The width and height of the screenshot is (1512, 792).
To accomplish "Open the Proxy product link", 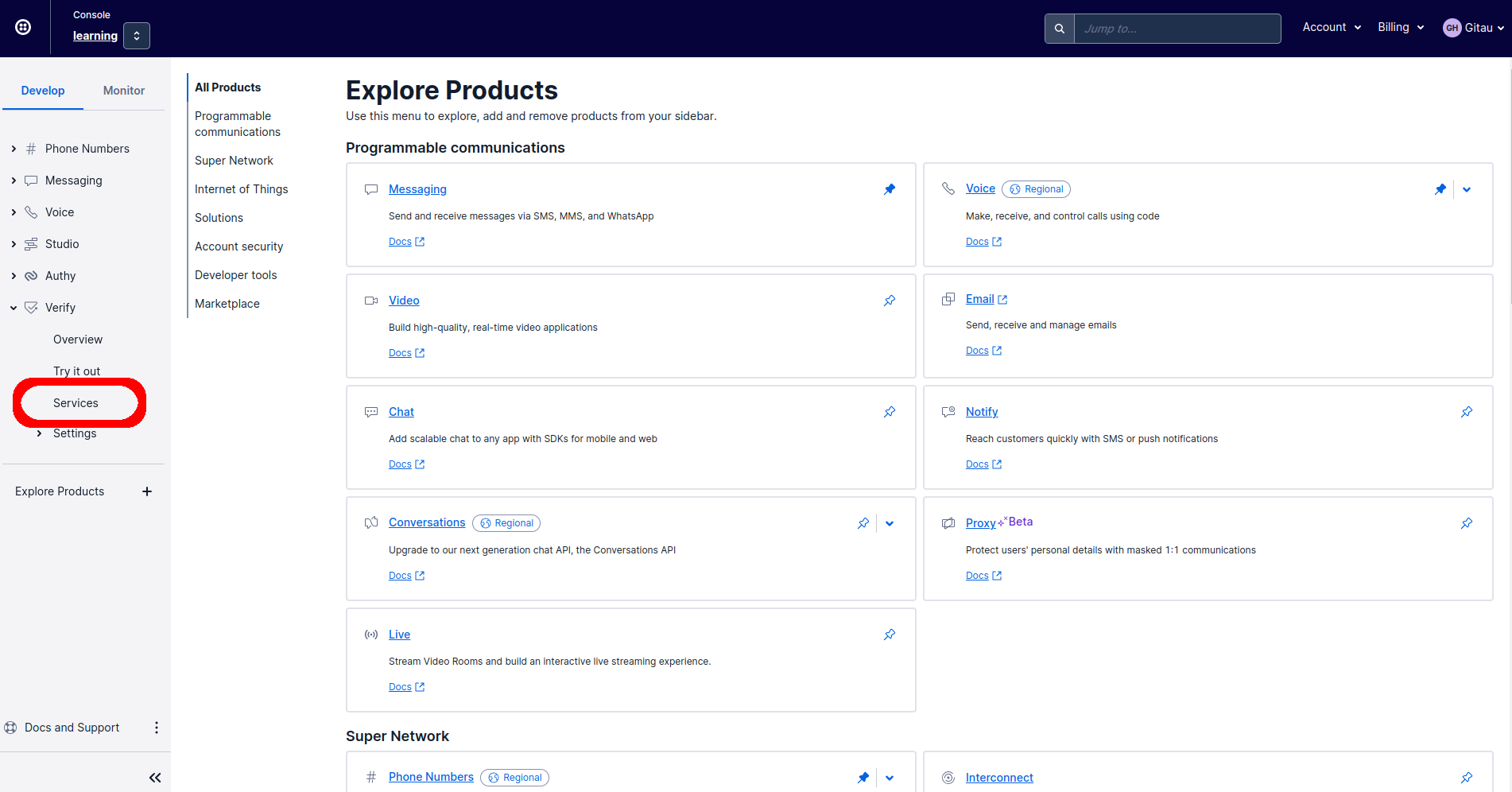I will point(981,523).
